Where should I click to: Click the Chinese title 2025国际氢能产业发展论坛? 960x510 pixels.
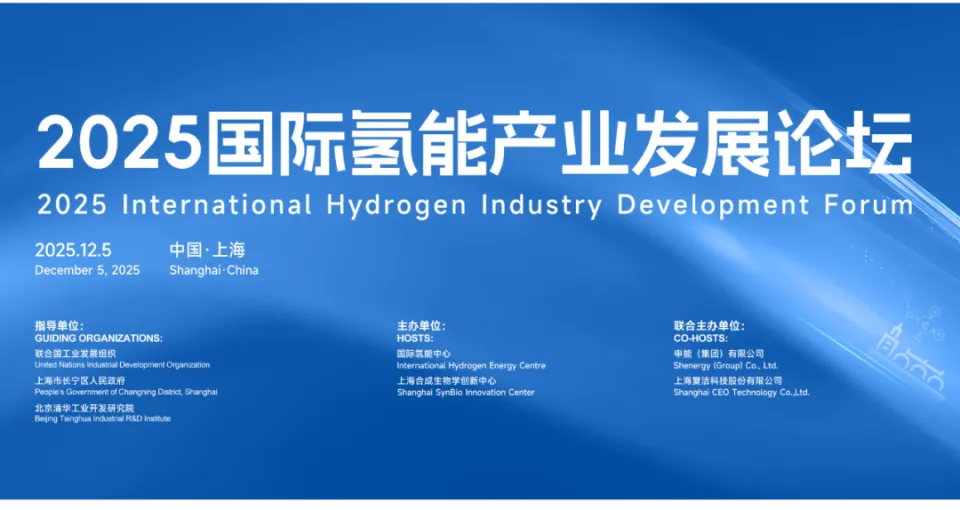[x=475, y=143]
